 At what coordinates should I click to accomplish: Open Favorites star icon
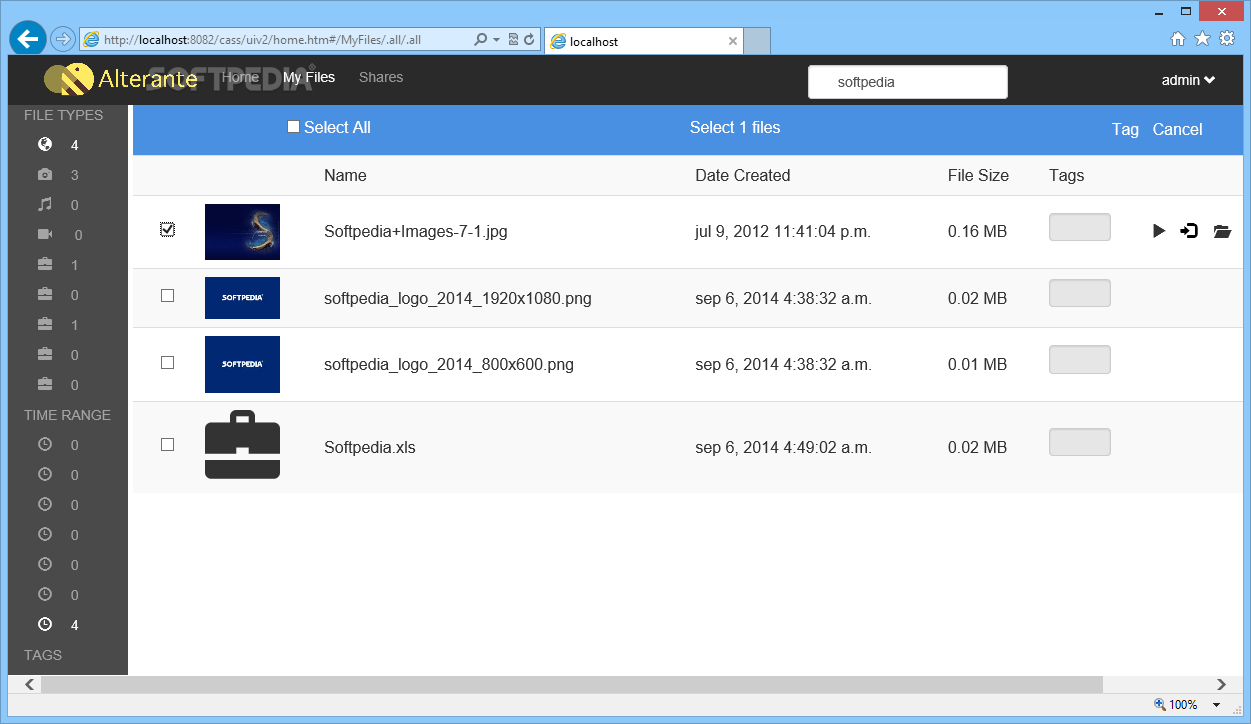1202,39
